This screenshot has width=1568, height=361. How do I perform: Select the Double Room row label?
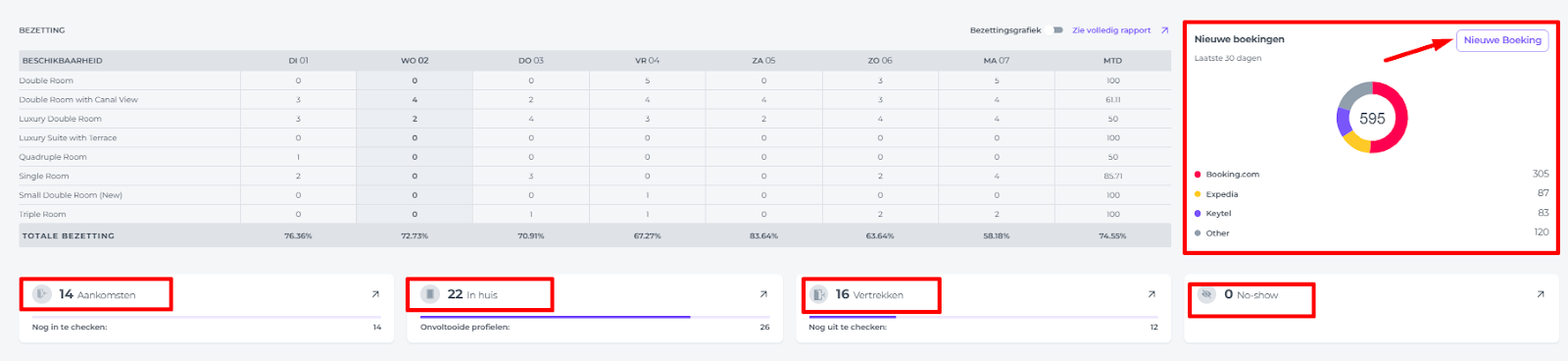click(x=46, y=80)
